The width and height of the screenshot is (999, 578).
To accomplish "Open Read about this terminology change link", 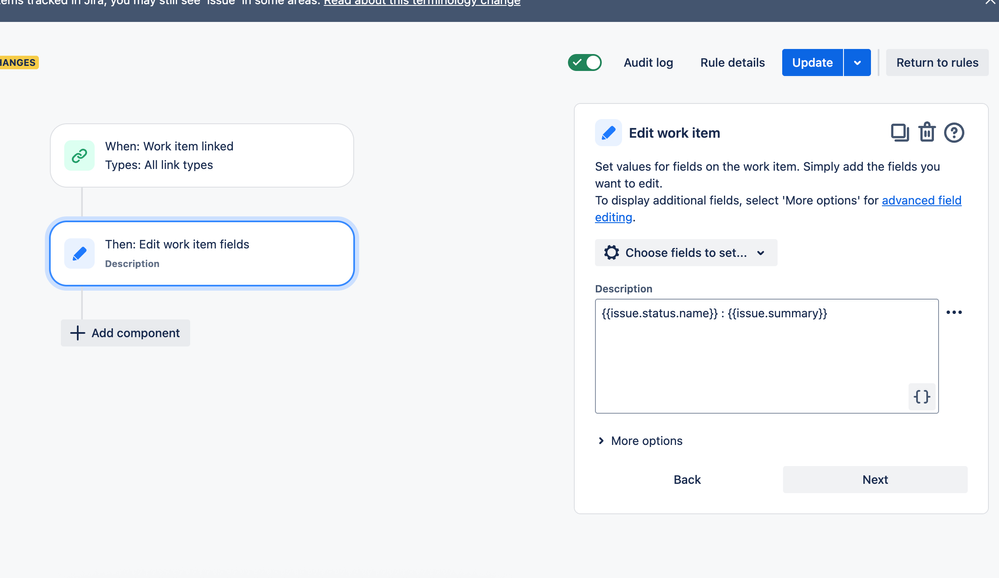I will click(x=422, y=3).
